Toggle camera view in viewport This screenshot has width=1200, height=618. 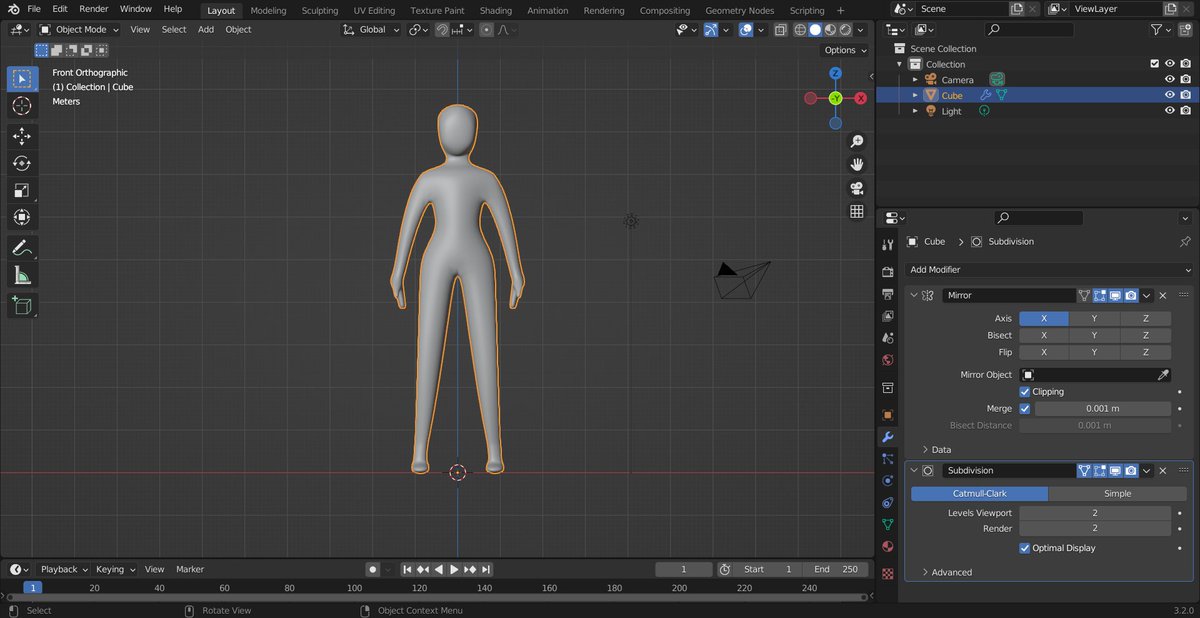point(857,188)
